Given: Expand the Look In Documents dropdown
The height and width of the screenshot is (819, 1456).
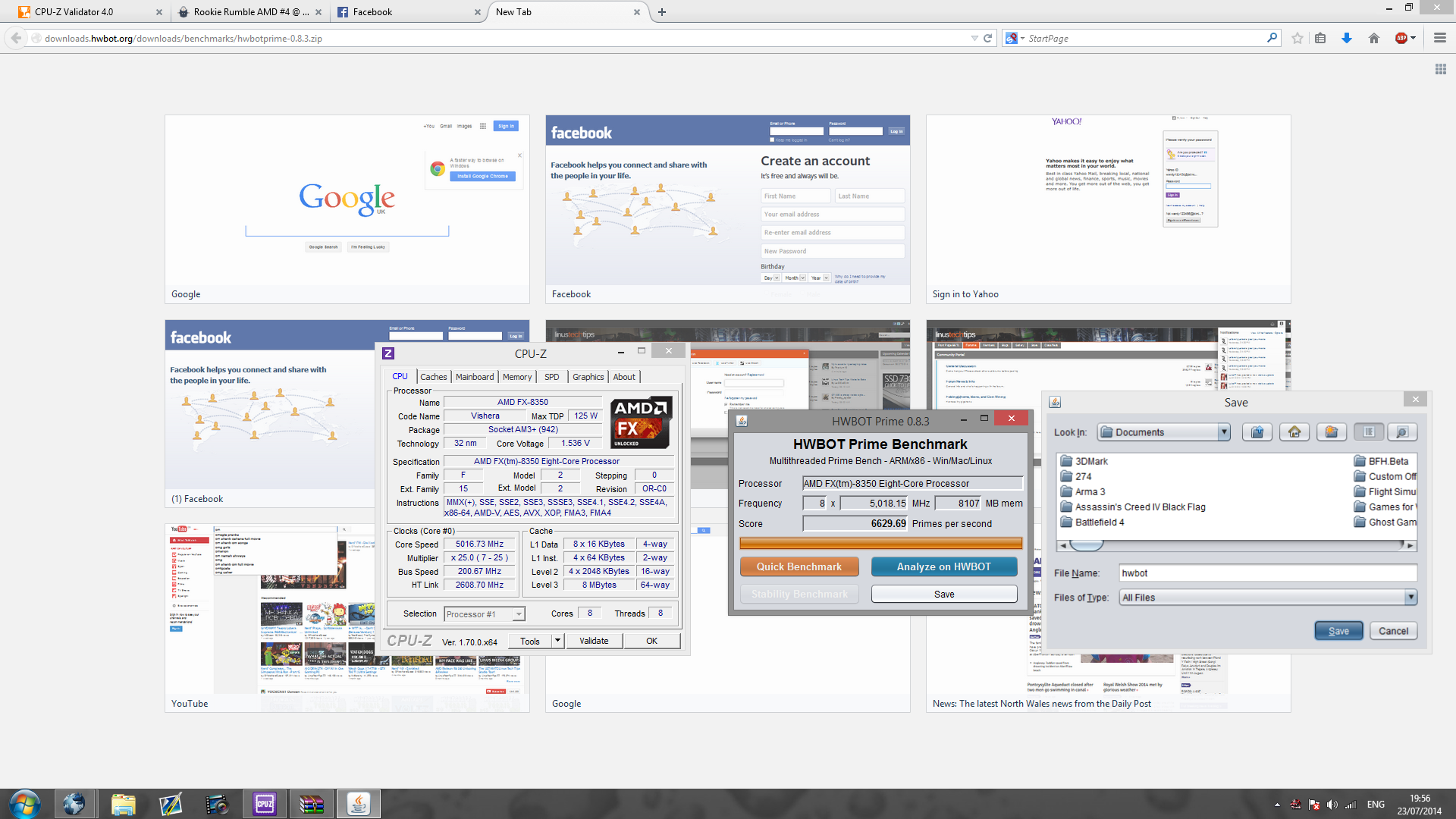Looking at the screenshot, I should click(x=1223, y=432).
